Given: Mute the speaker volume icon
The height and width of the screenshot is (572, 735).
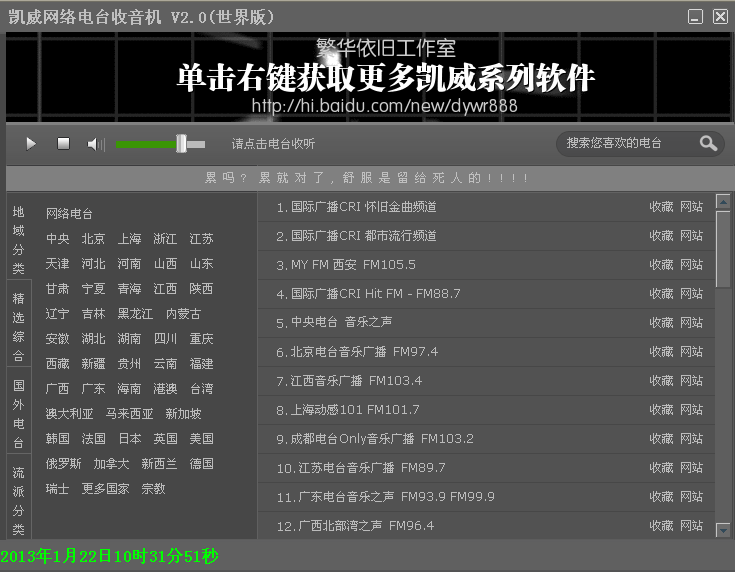Looking at the screenshot, I should [95, 144].
